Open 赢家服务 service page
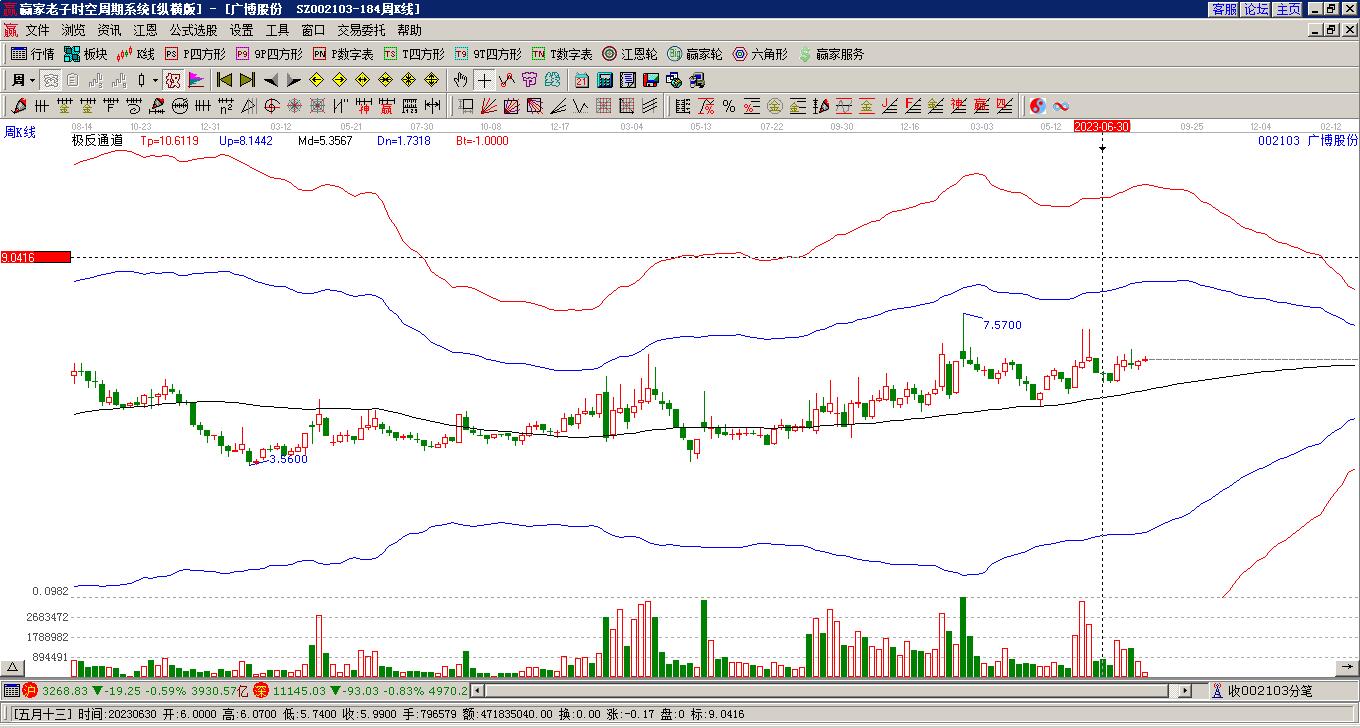The image size is (1360, 728). (x=831, y=54)
